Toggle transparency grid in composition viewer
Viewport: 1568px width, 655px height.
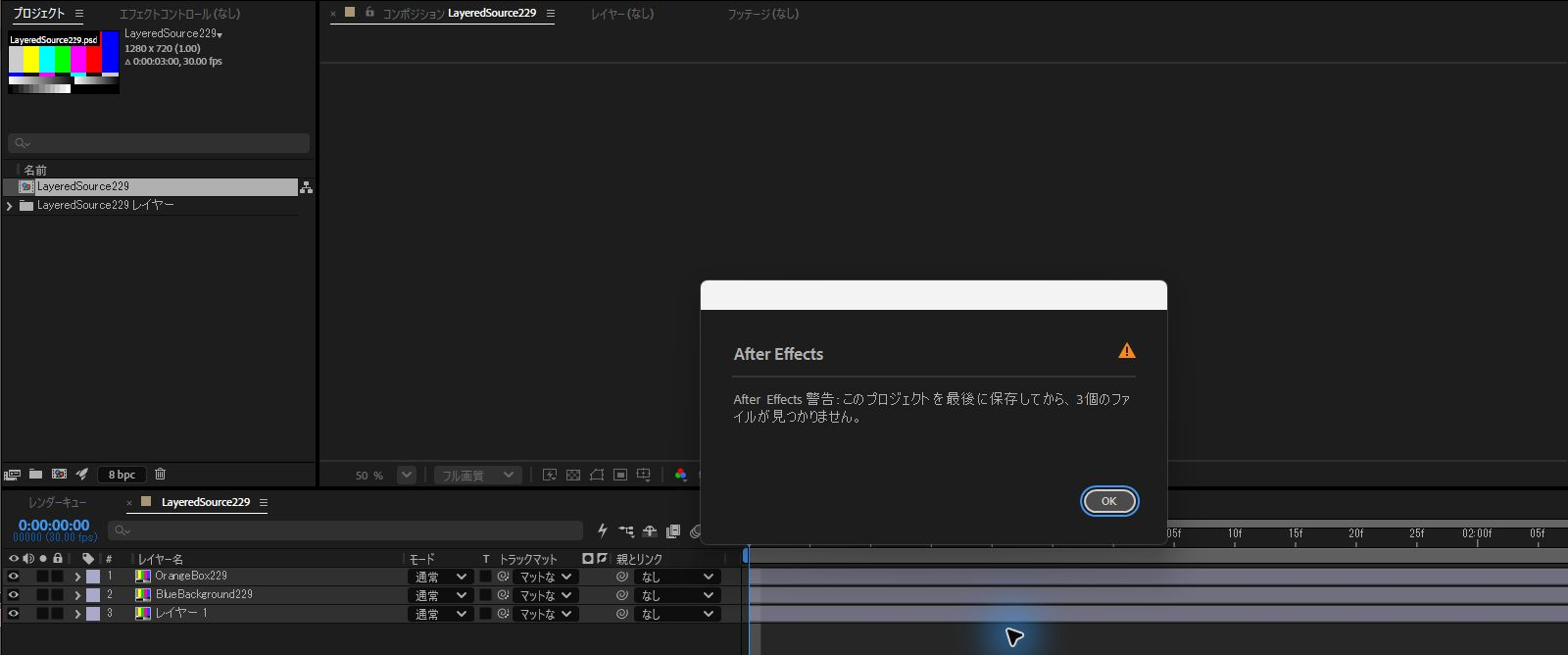pos(573,476)
